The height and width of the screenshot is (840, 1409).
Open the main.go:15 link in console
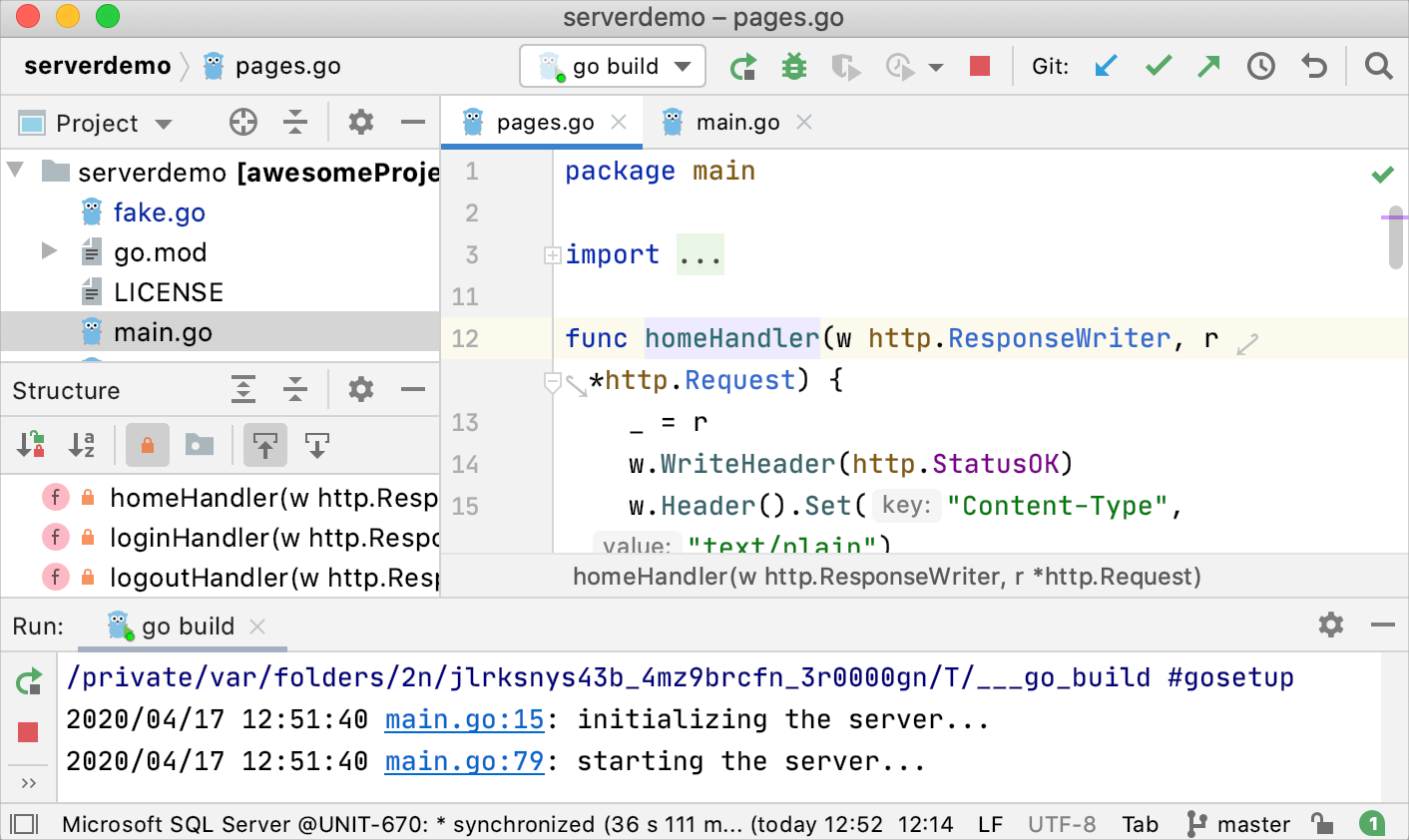click(464, 719)
